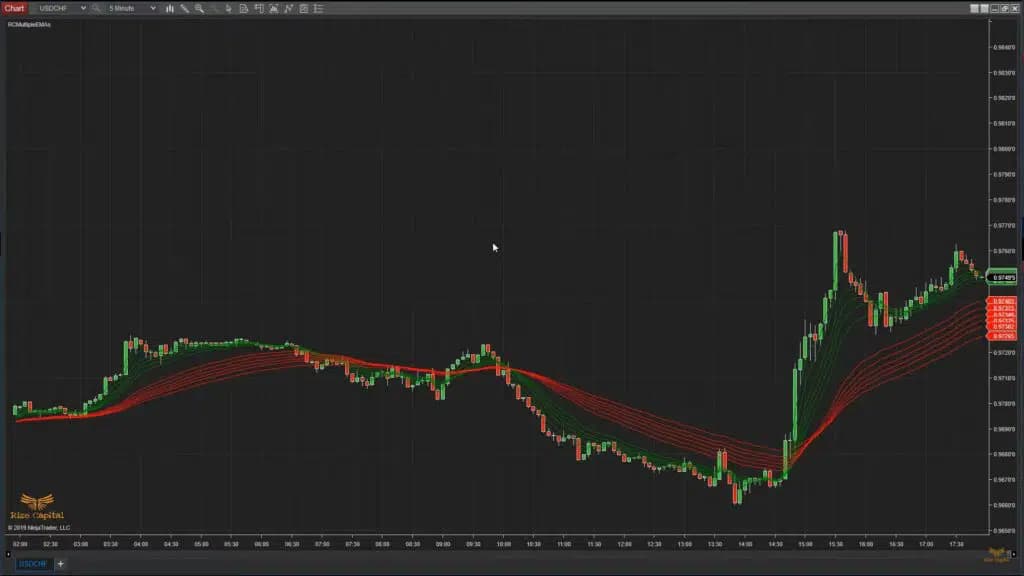Open the chart properties grid icon

(304, 8)
